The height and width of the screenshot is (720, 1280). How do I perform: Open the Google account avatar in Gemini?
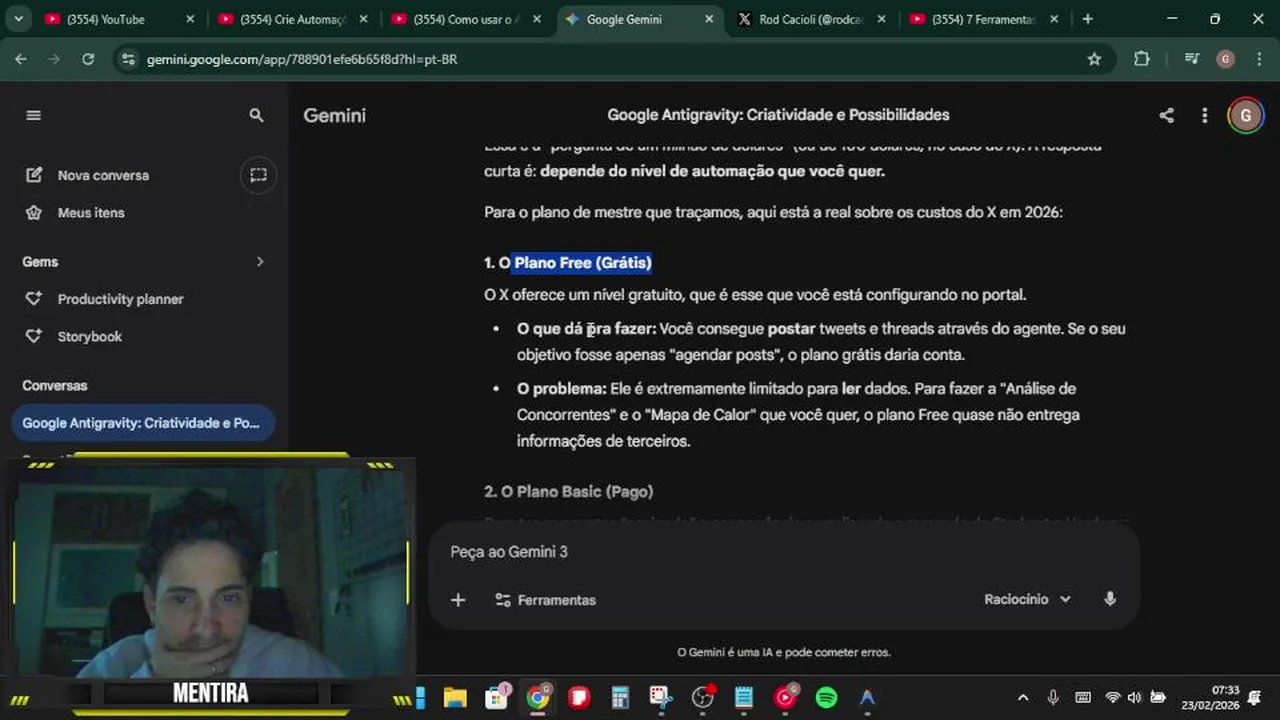(x=1245, y=115)
